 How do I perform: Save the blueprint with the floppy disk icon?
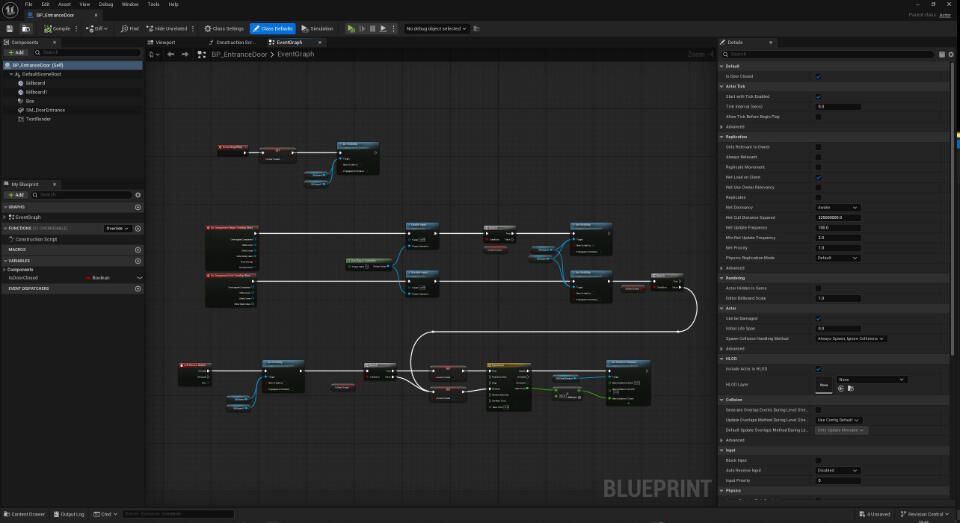coord(9,29)
